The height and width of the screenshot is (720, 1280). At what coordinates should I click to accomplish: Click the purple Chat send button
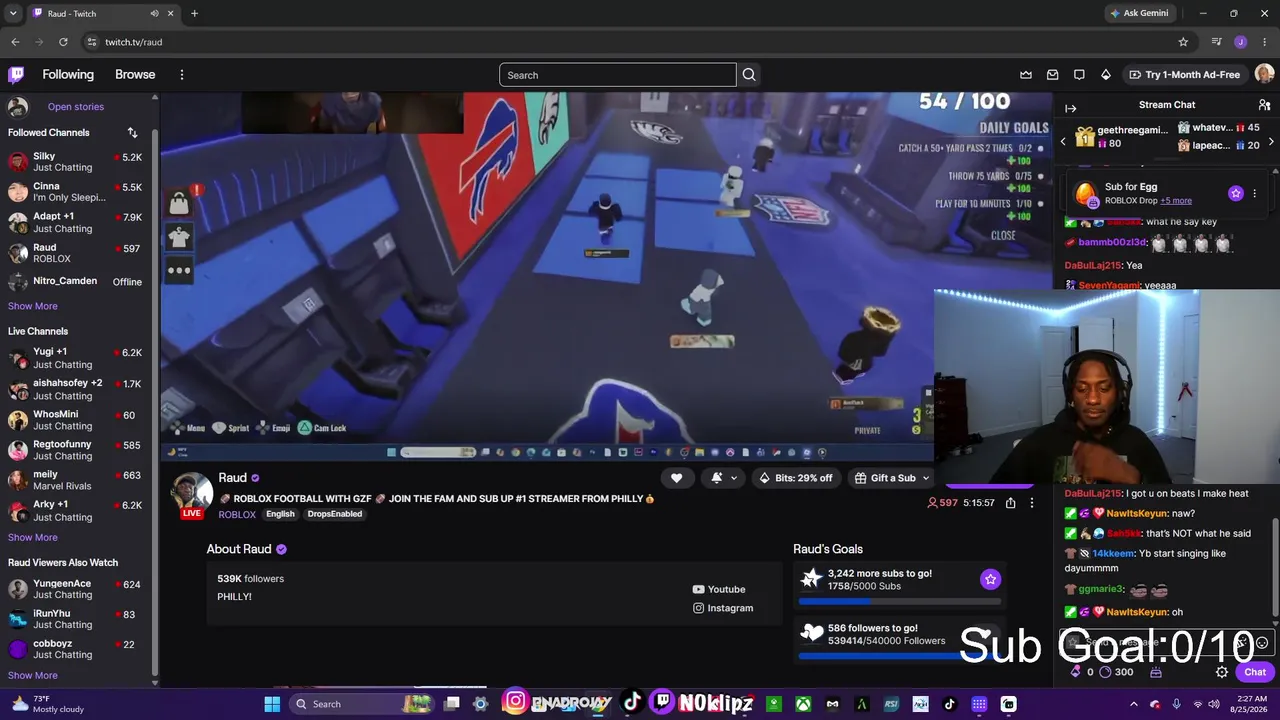[x=1255, y=672]
